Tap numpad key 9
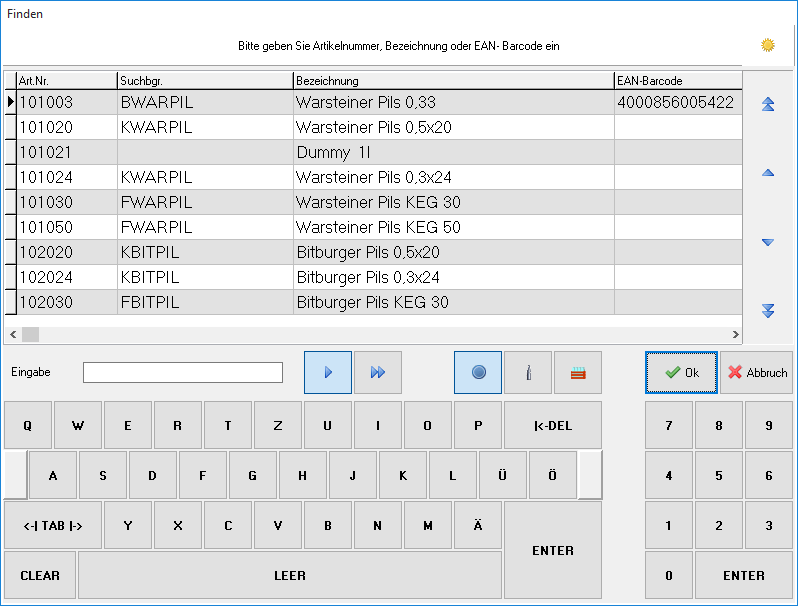Viewport: 798px width, 606px height. coord(768,425)
